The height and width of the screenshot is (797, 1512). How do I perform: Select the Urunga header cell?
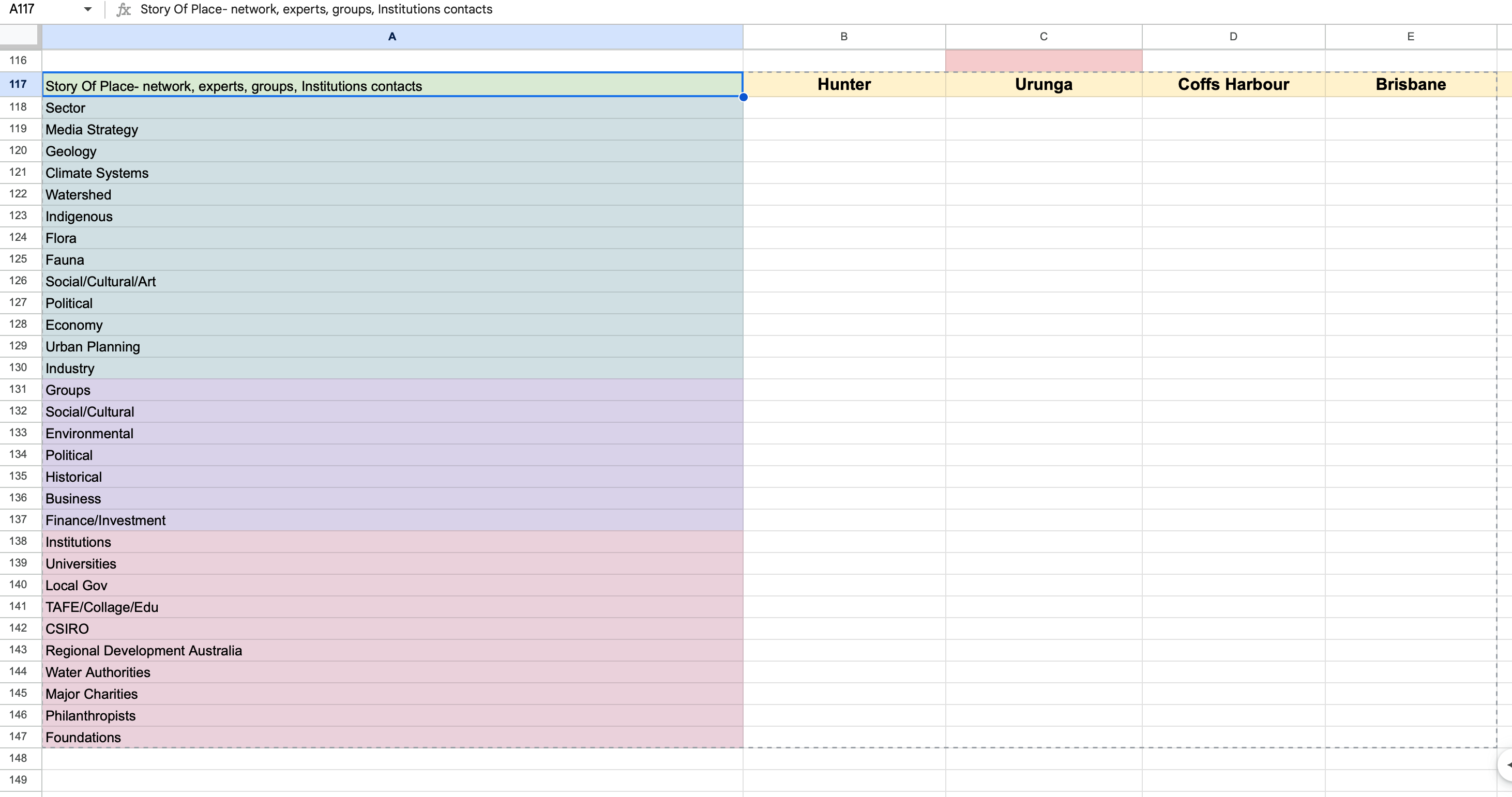[x=1043, y=85]
